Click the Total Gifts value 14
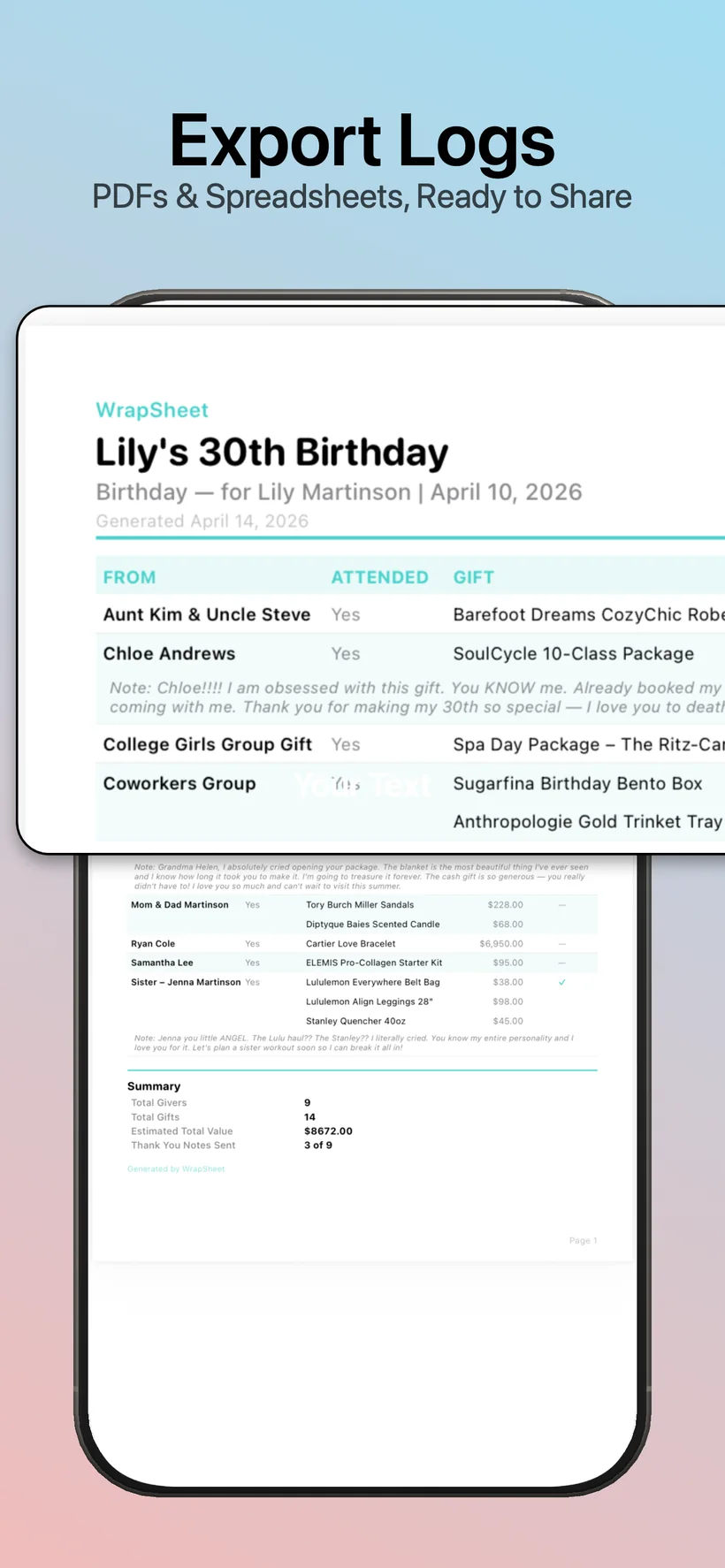 coord(309,1117)
